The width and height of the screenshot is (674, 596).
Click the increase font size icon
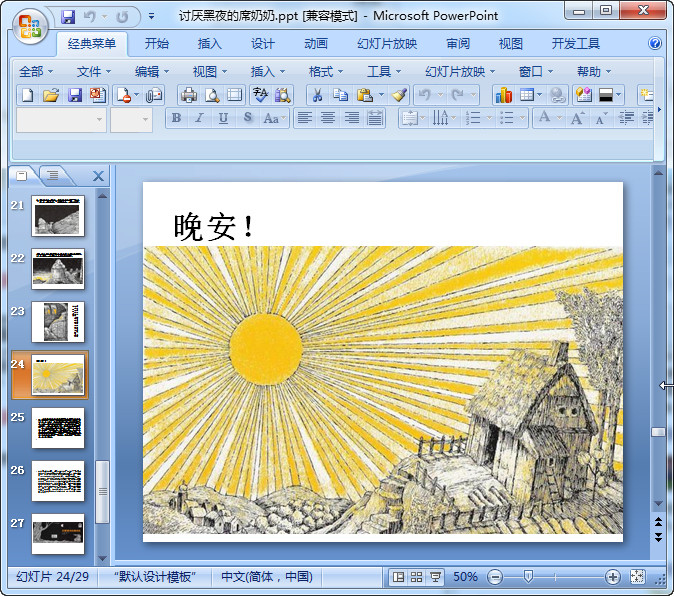577,118
